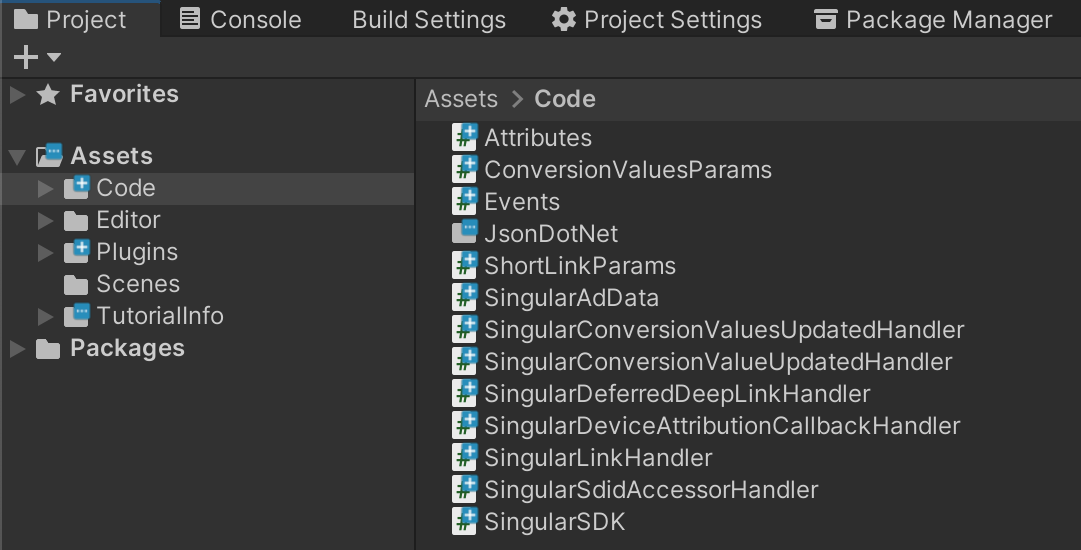The height and width of the screenshot is (550, 1081).
Task: Open the Package Manager tab
Action: [x=933, y=19]
